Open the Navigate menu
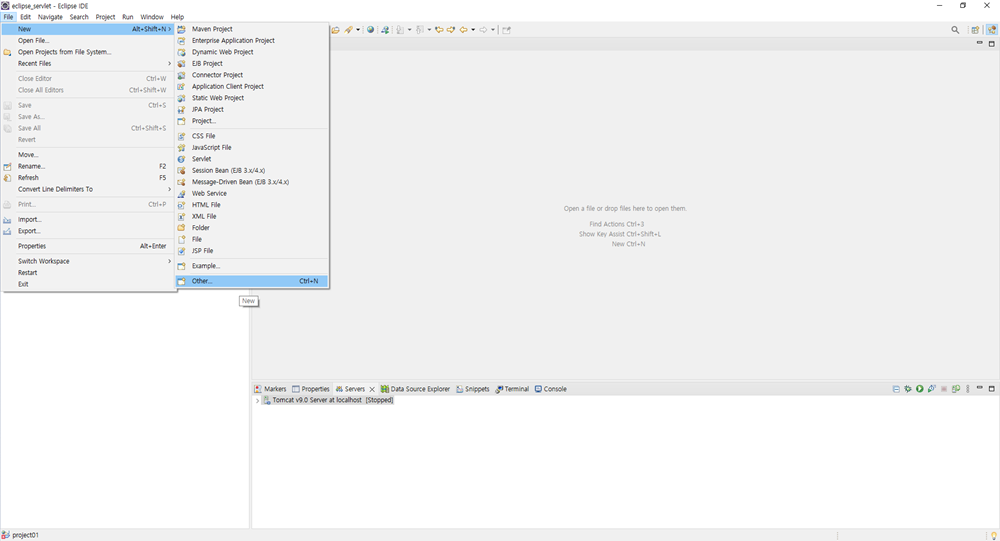This screenshot has width=1000, height=541. [50, 17]
